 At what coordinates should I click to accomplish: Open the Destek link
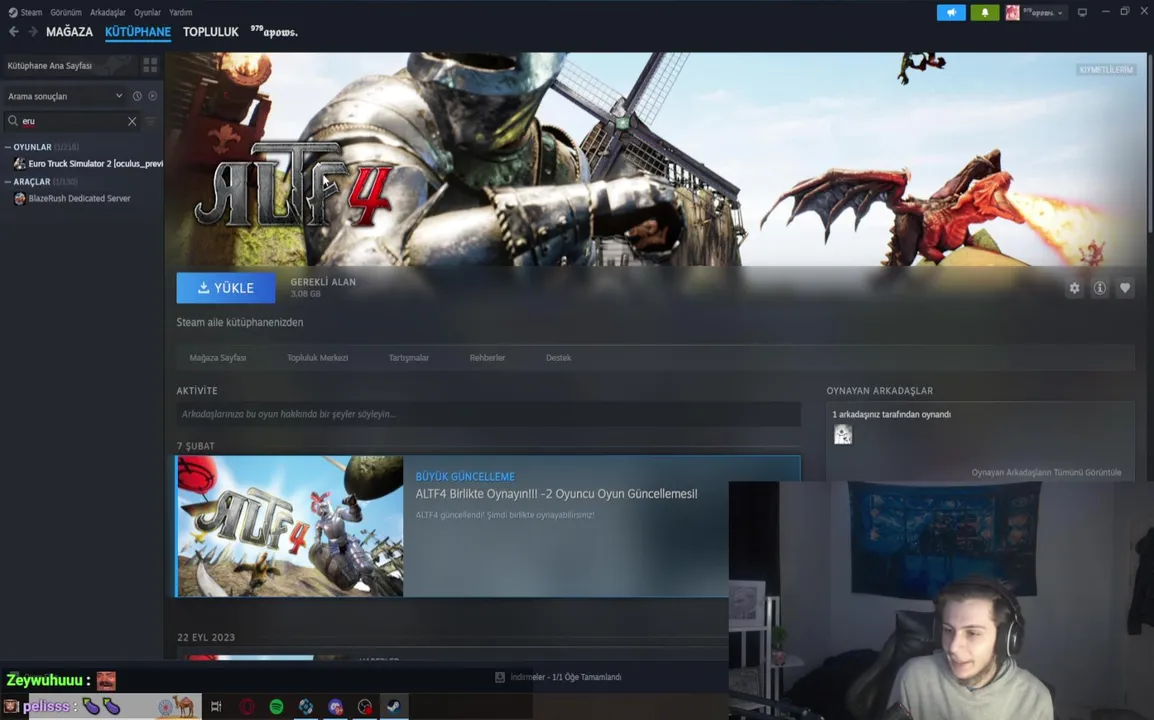point(559,358)
